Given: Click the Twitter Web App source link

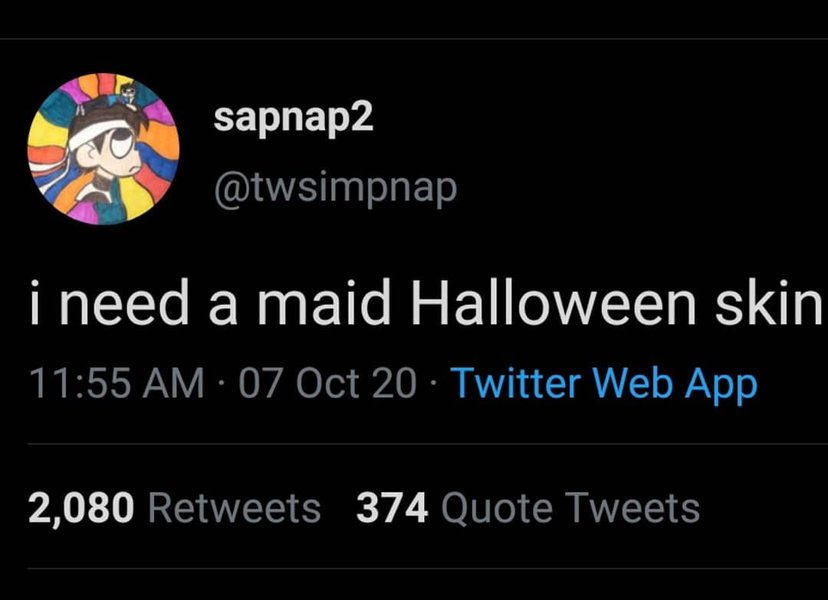Looking at the screenshot, I should click(603, 383).
